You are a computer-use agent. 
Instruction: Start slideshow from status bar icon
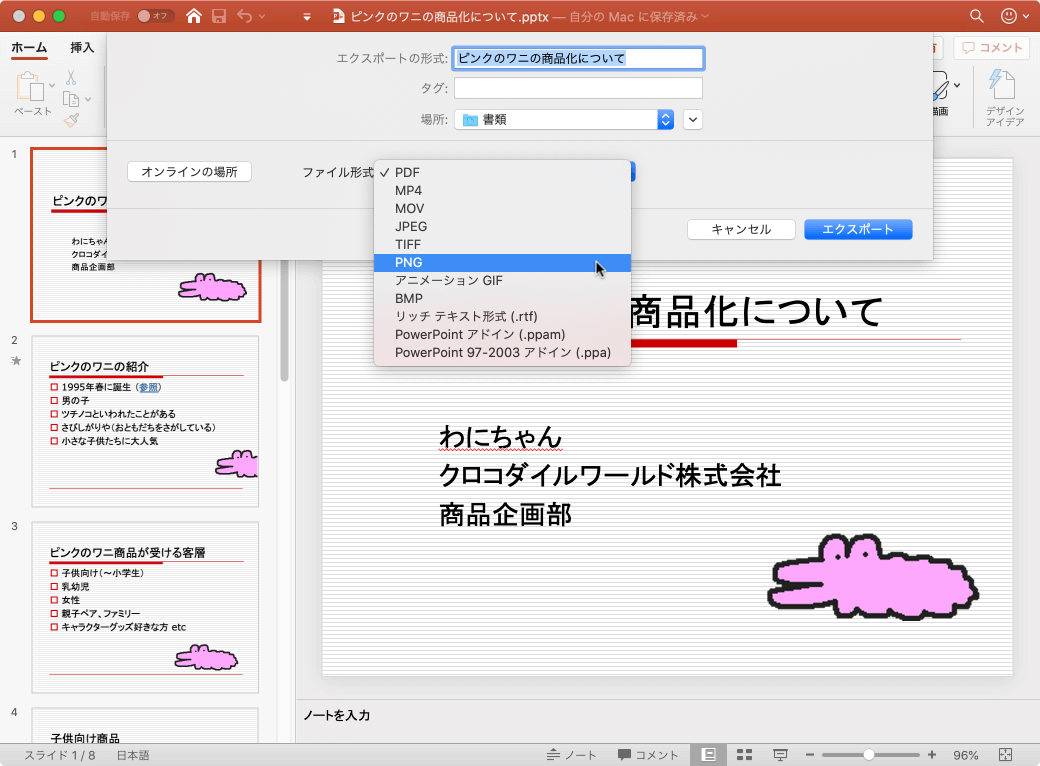780,754
